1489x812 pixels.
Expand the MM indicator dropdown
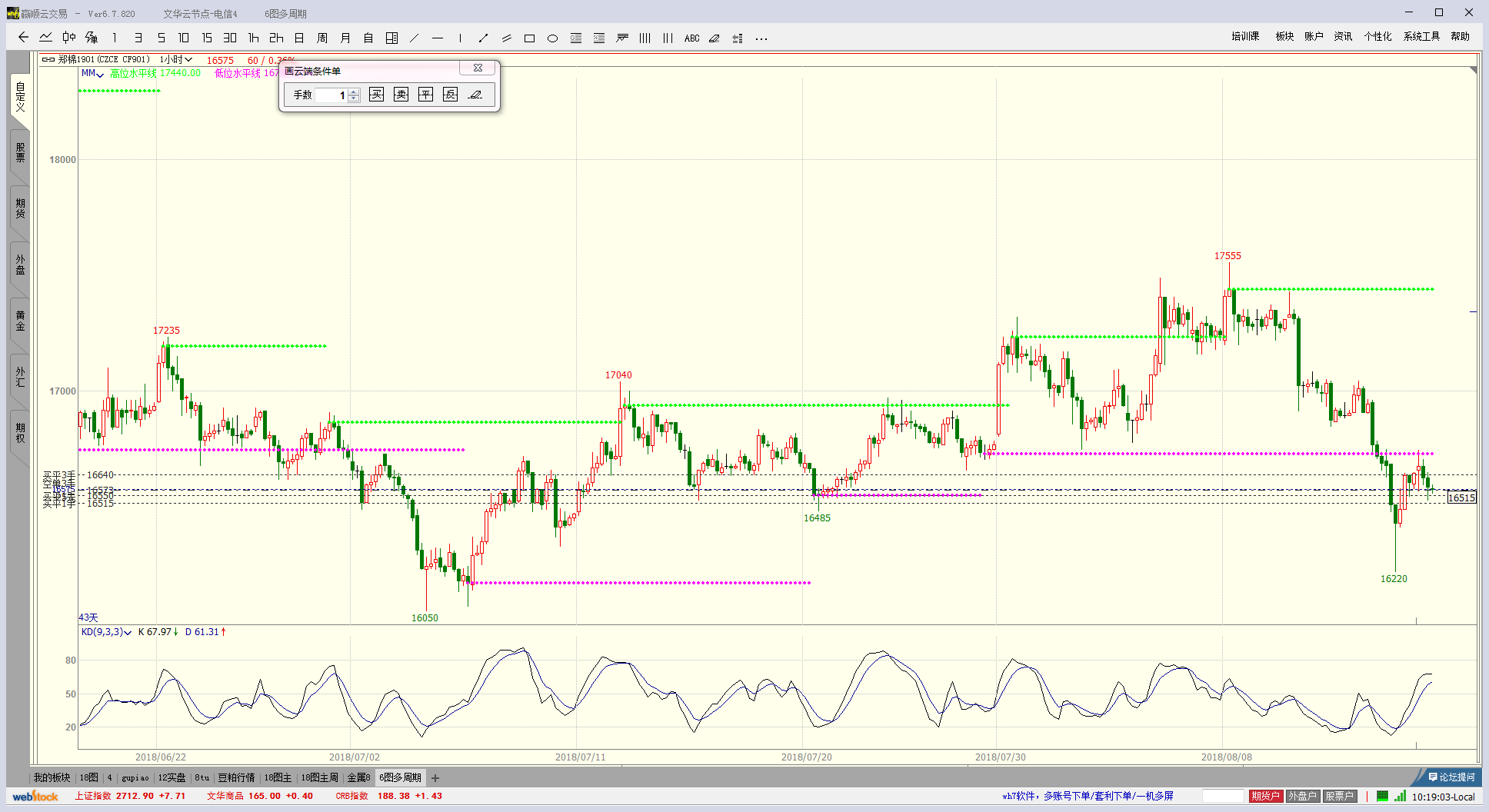tap(92, 73)
